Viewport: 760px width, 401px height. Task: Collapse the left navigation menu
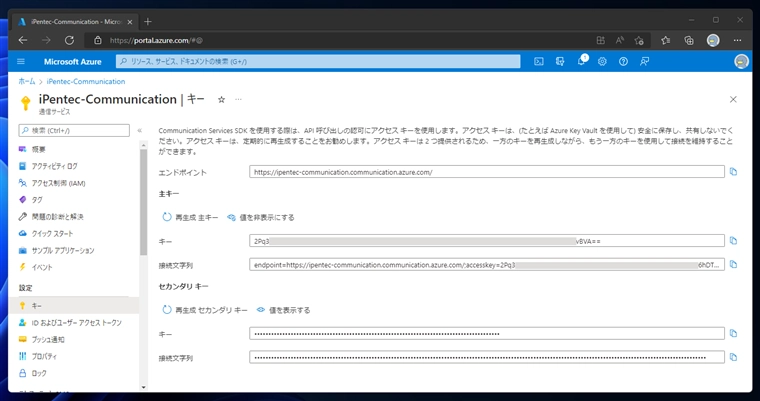[140, 130]
